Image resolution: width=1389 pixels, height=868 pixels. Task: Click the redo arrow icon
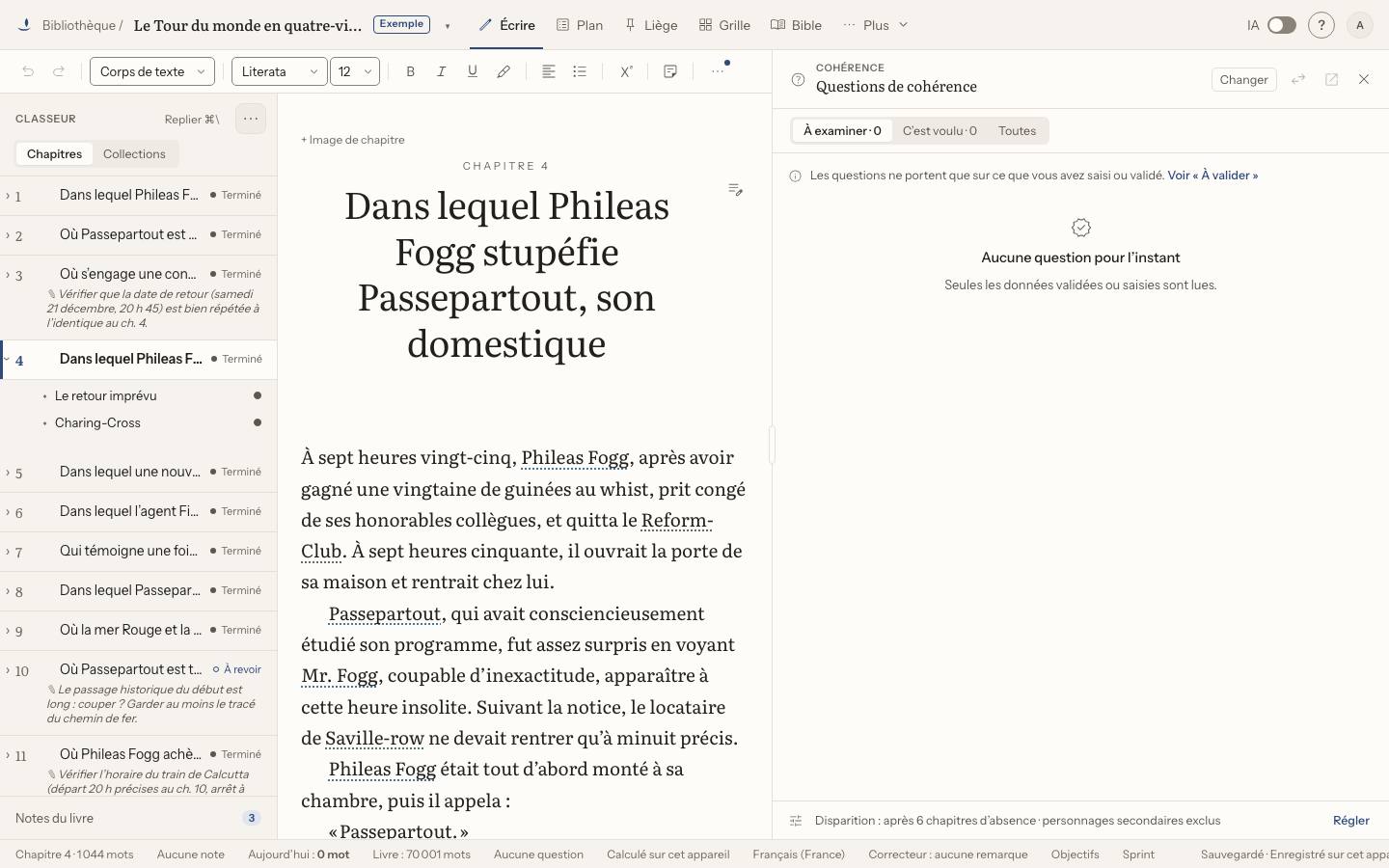(x=59, y=71)
